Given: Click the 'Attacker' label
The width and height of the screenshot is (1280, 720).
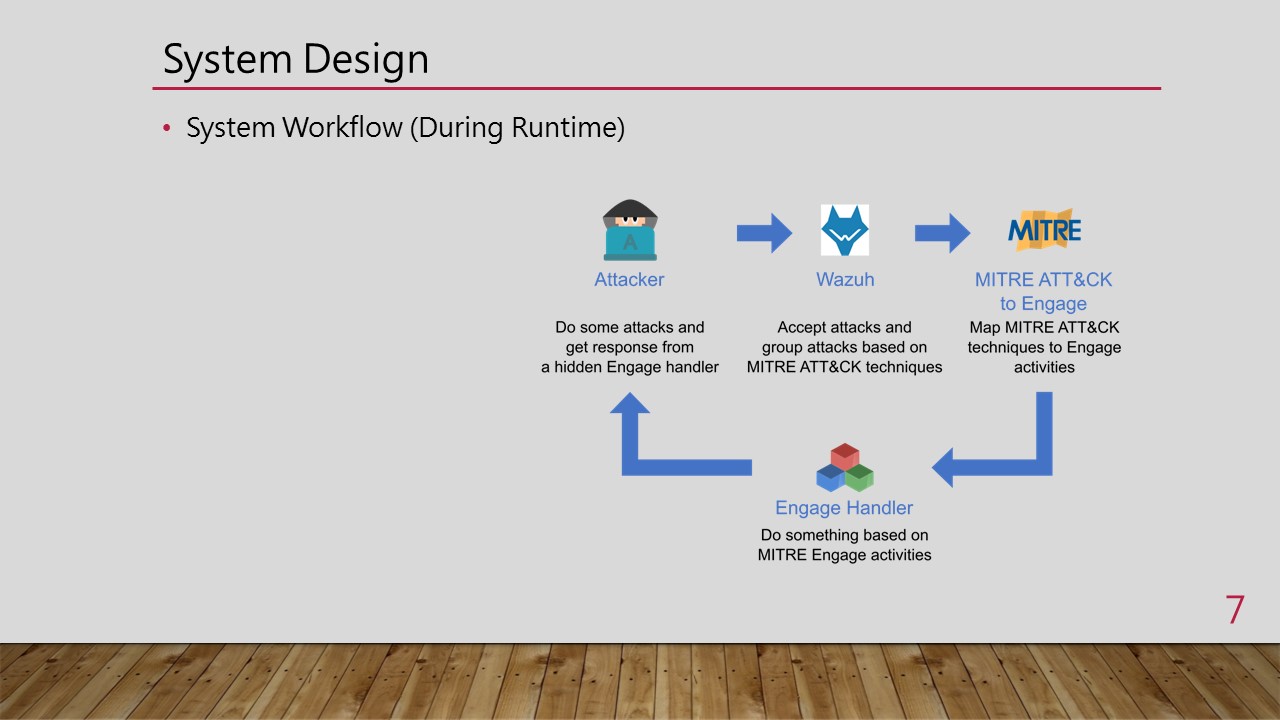Looking at the screenshot, I should click(629, 280).
